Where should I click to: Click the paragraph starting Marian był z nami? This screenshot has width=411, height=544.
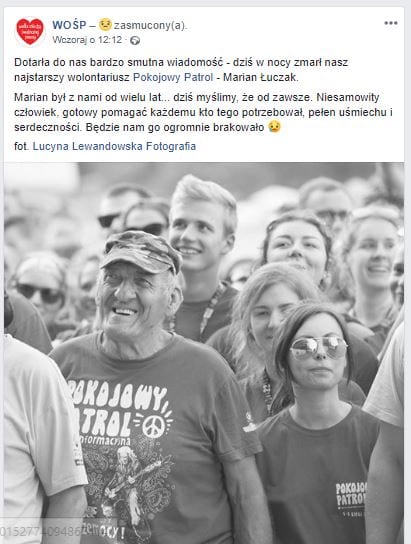coord(203,112)
